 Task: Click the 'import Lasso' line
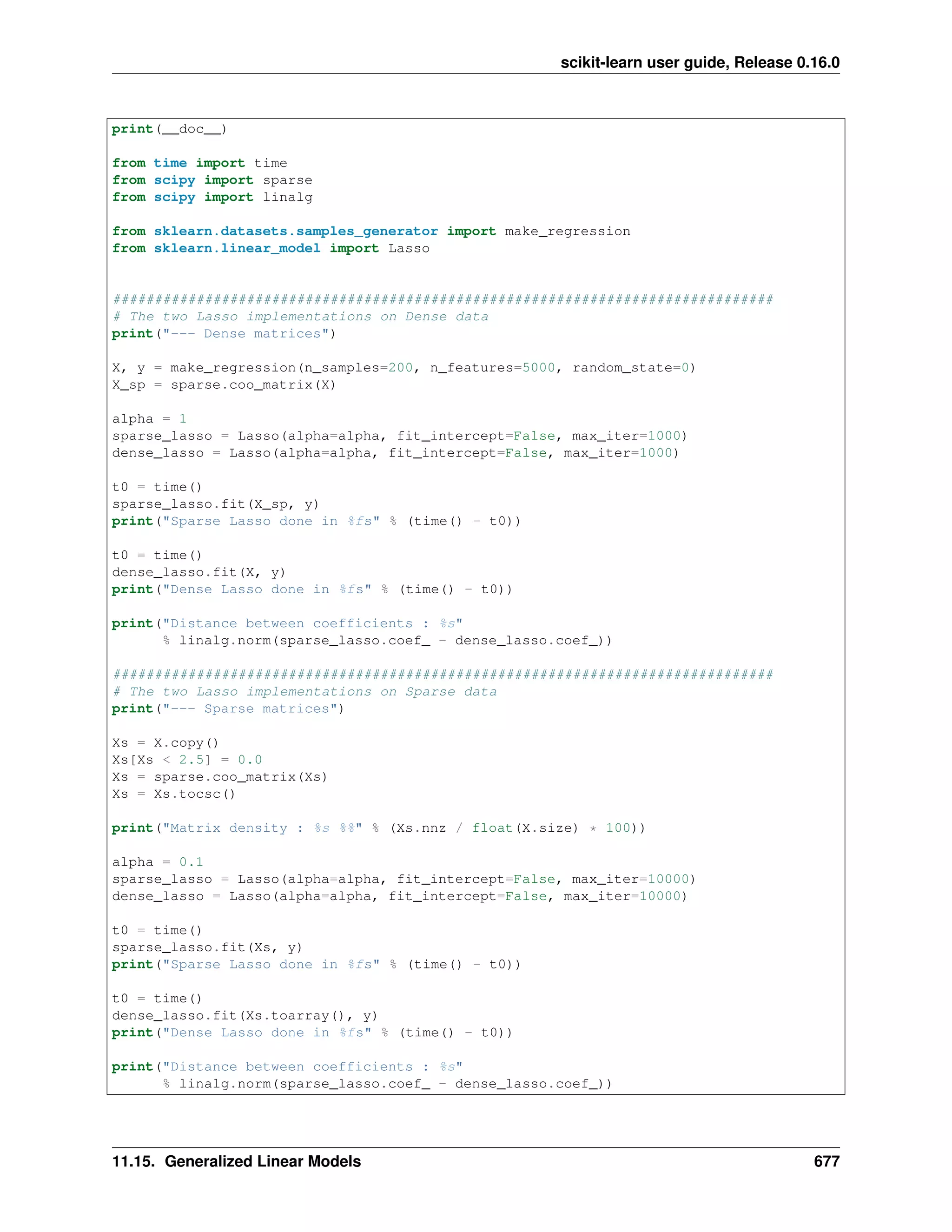click(271, 248)
